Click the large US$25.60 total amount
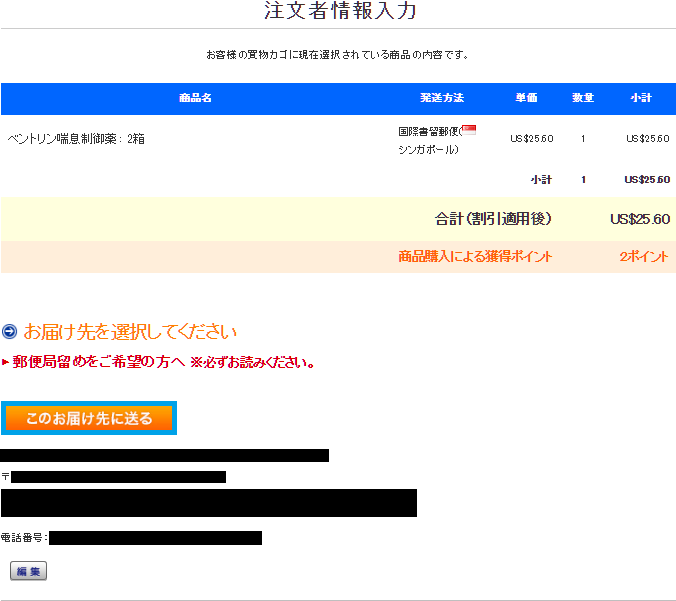This screenshot has width=676, height=601. click(x=640, y=219)
